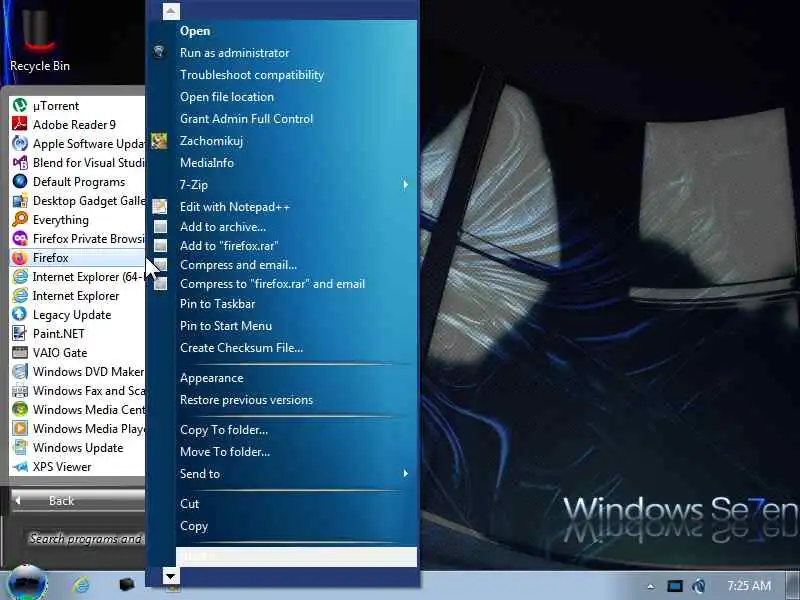The width and height of the screenshot is (800, 600).
Task: Click the context menu scroll-down arrow
Action: (171, 577)
